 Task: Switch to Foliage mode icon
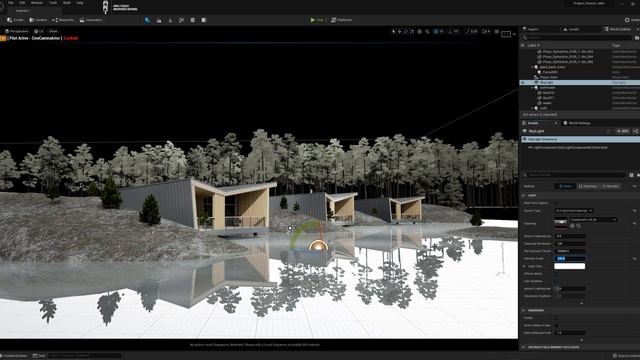(x=170, y=20)
